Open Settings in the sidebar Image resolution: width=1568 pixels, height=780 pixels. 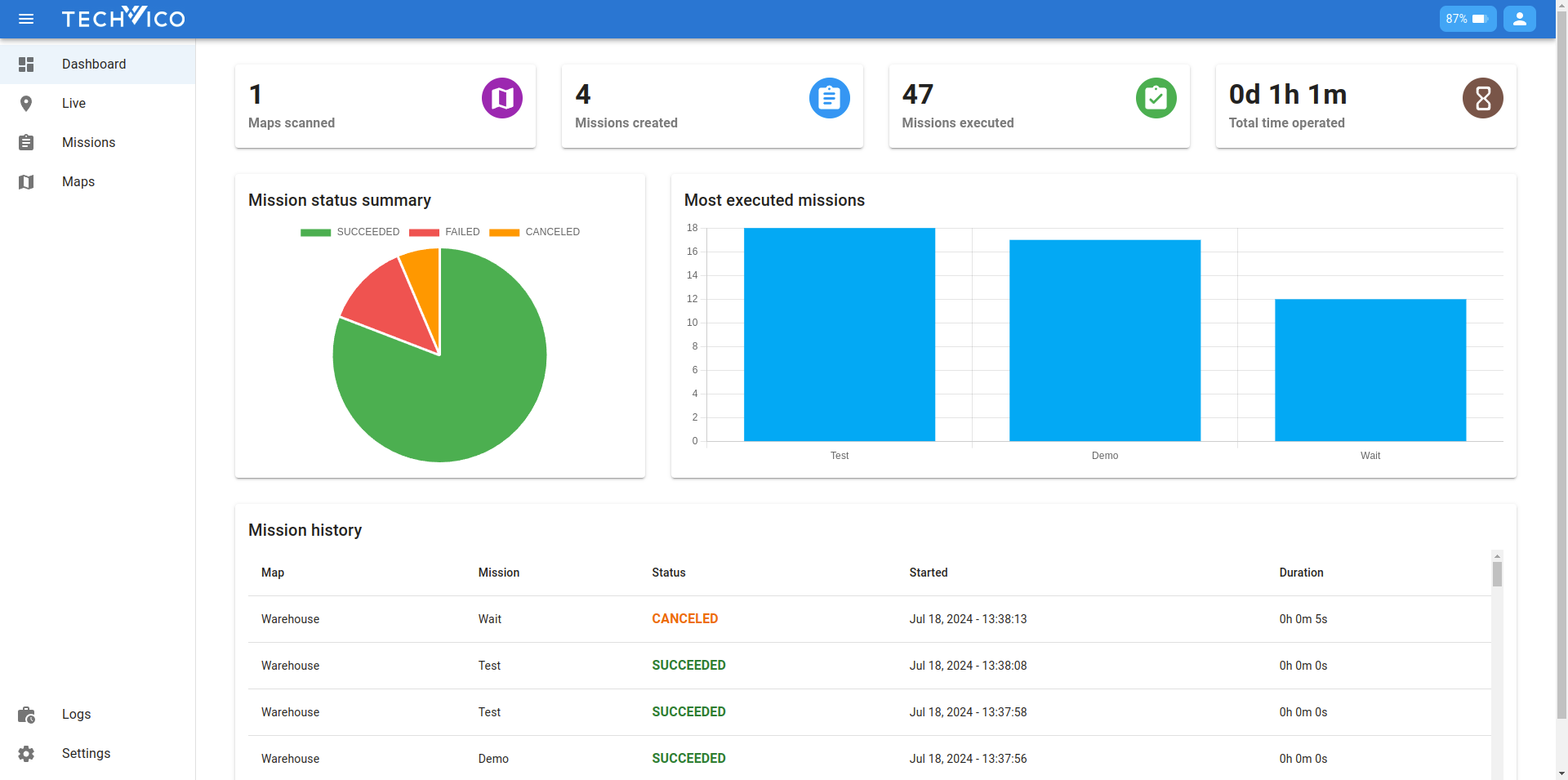tap(86, 754)
